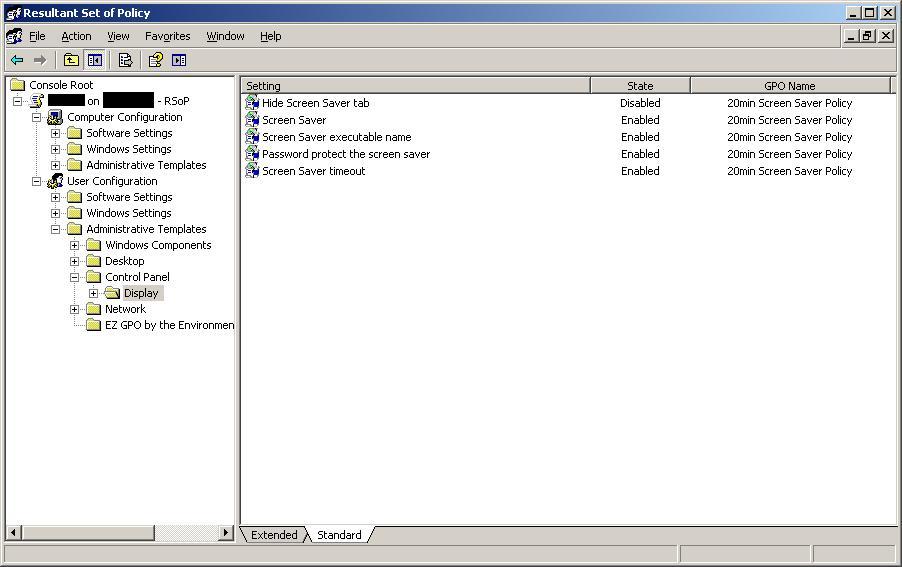This screenshot has width=902, height=567.
Task: Go back with the left arrow toolbar button
Action: tap(17, 60)
